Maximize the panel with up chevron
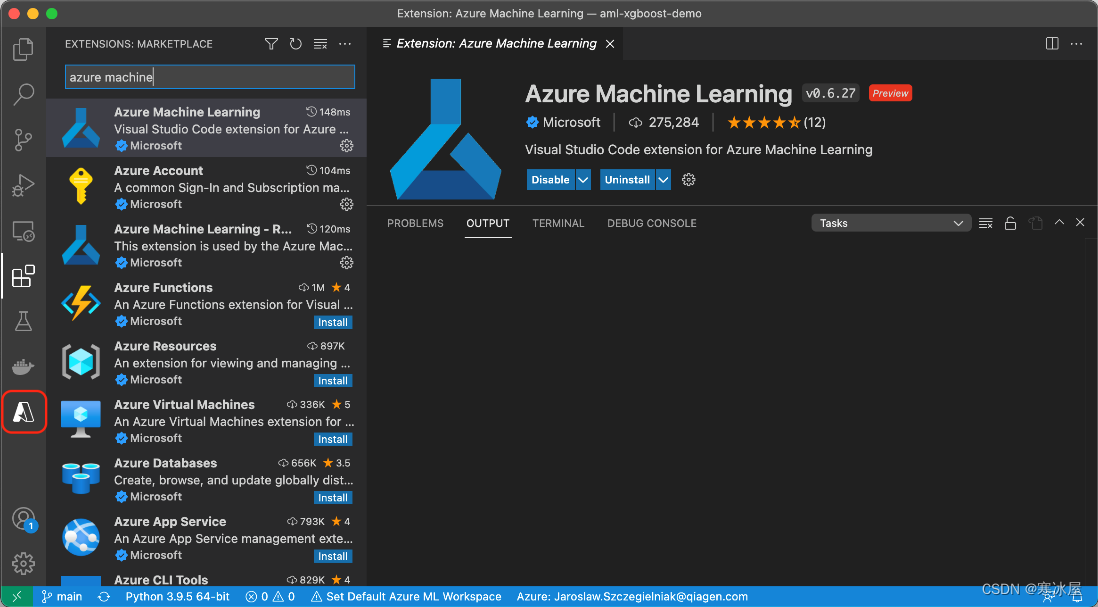 click(x=1059, y=223)
